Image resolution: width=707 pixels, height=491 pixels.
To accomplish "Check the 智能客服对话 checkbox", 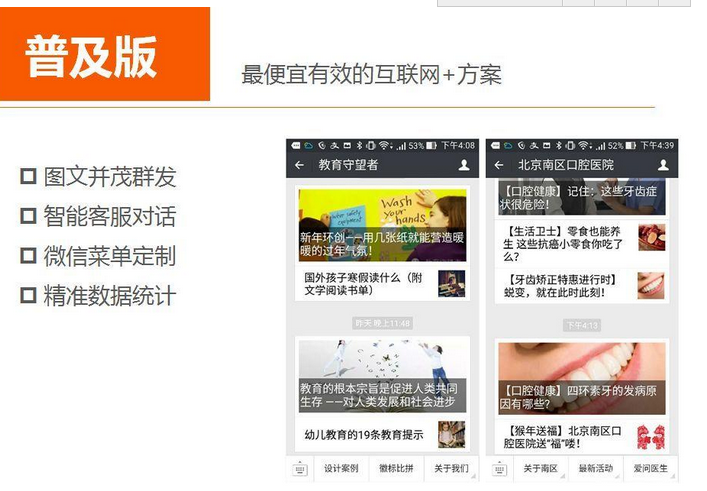I will (28, 216).
